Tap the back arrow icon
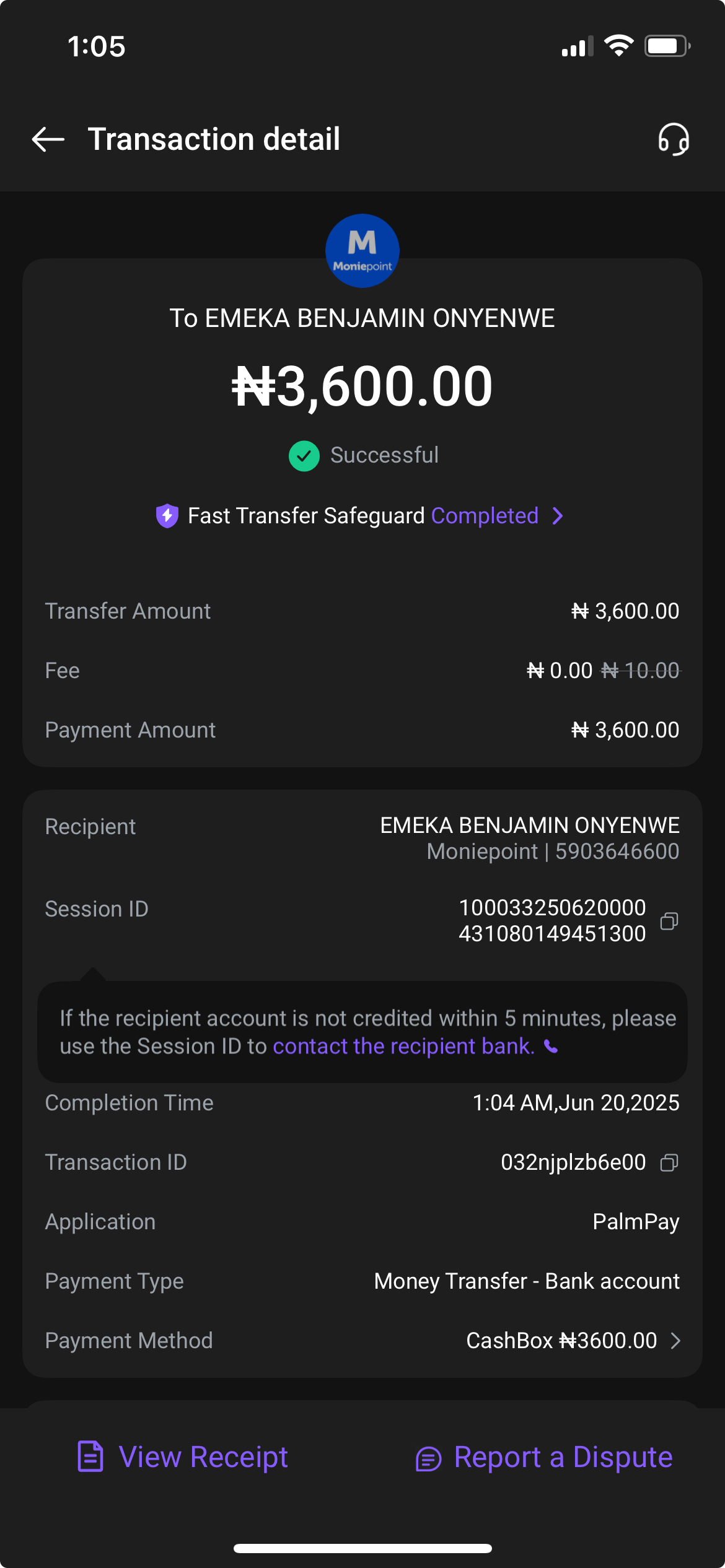The image size is (725, 1568). 48,139
